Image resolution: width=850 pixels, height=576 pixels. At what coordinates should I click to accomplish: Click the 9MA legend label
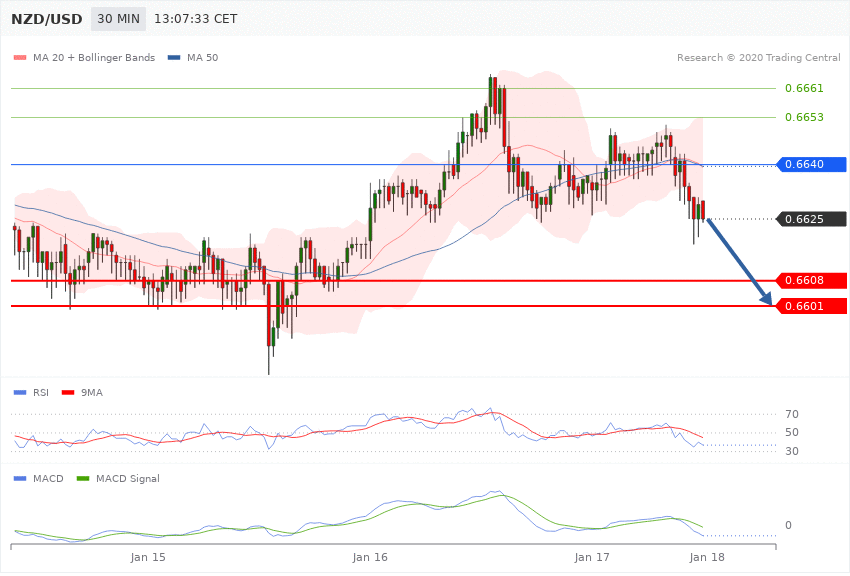pos(92,392)
